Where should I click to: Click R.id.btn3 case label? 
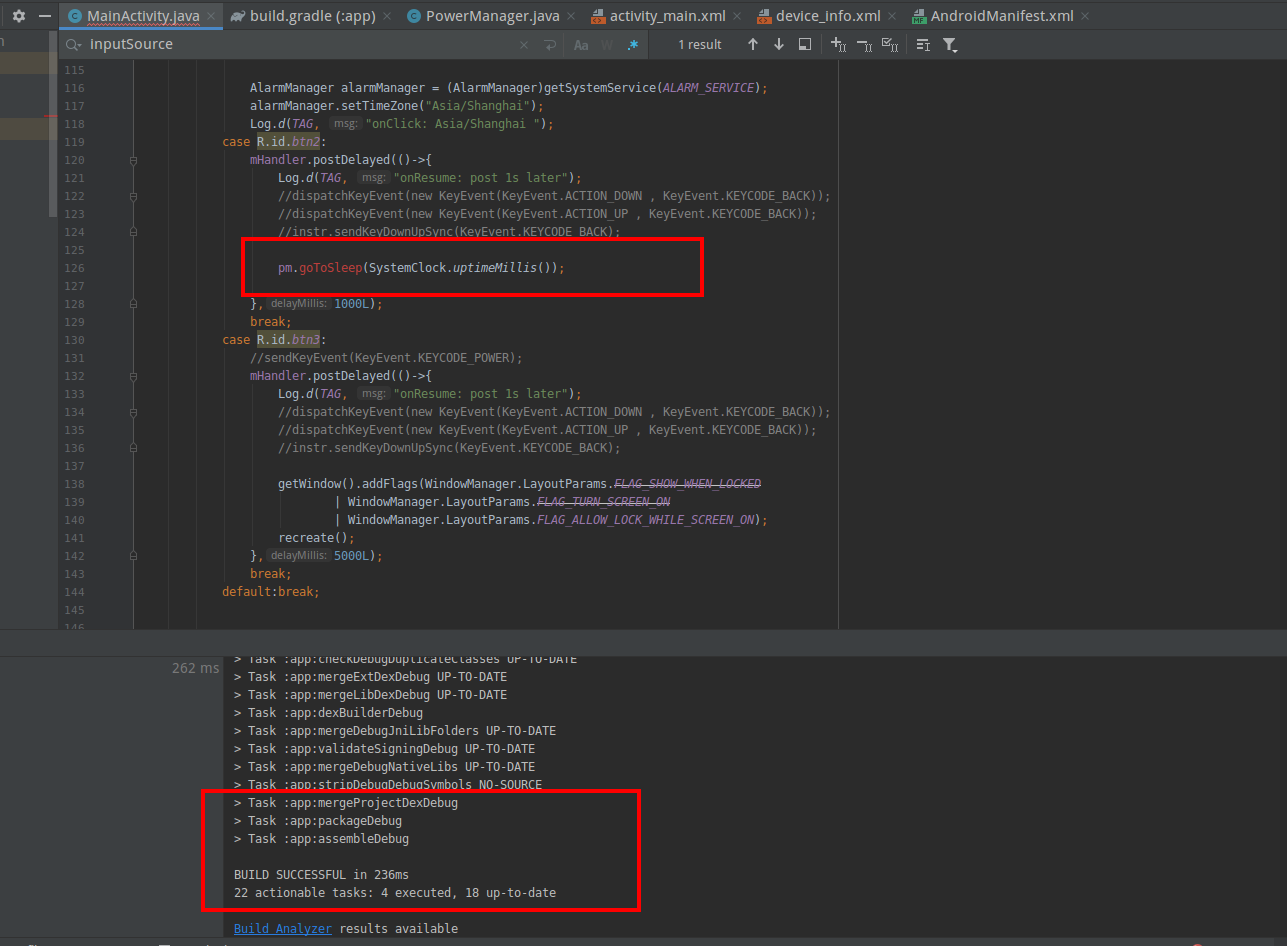tap(288, 340)
